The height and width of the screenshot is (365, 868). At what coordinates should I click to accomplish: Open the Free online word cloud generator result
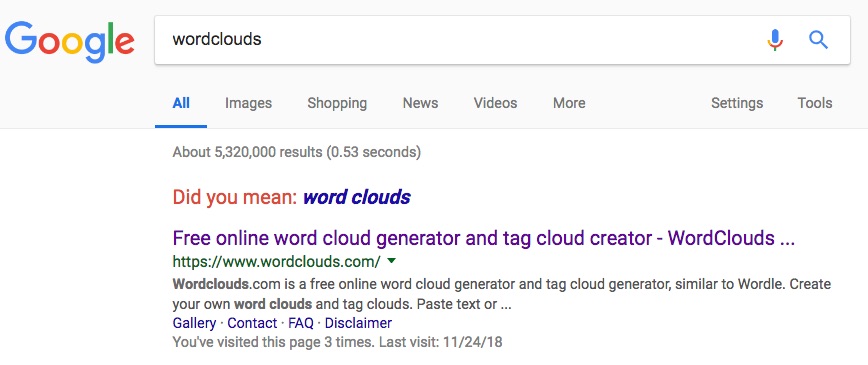tap(484, 238)
